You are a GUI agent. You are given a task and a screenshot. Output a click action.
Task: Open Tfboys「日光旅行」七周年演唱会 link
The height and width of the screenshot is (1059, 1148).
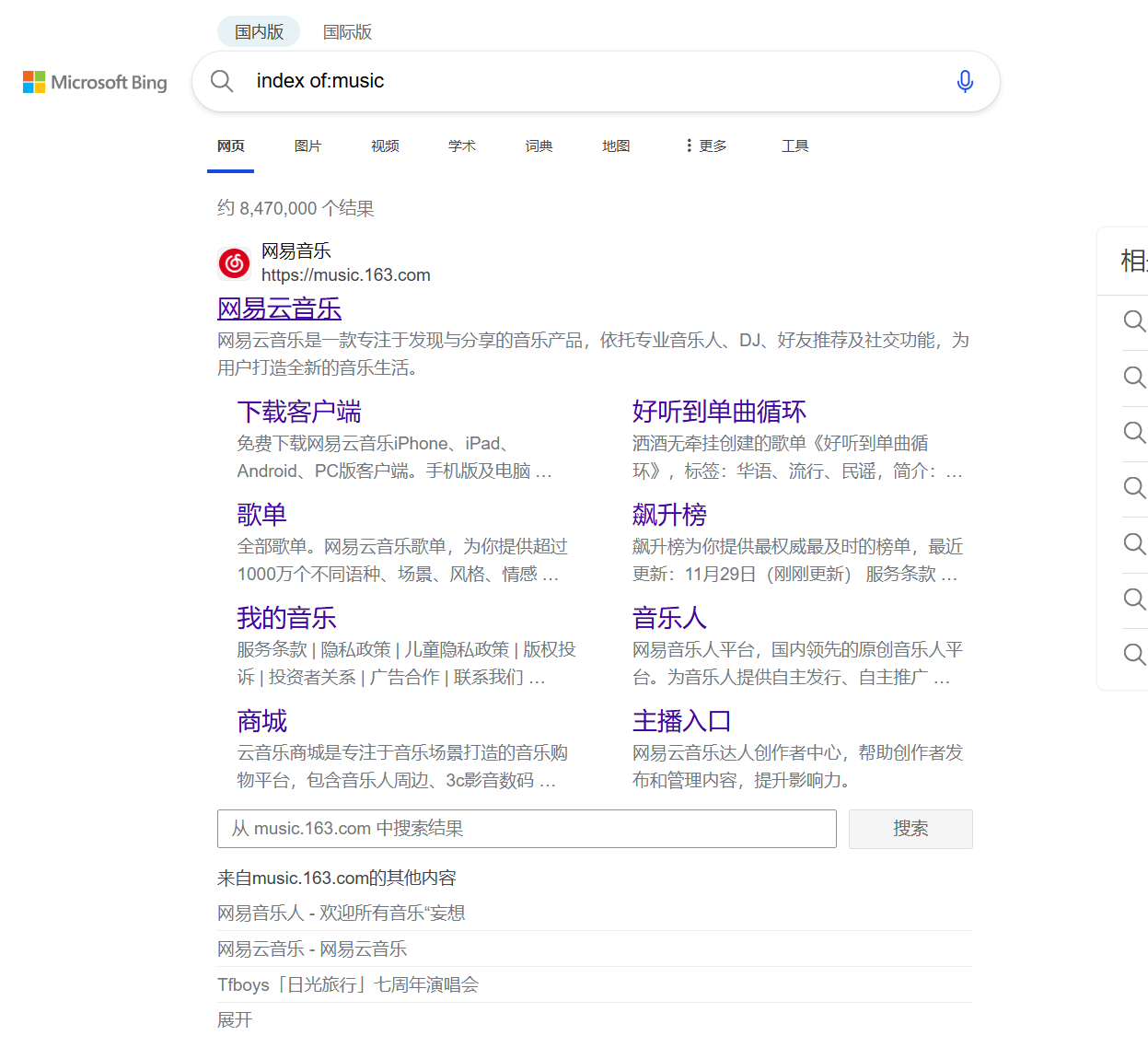click(x=348, y=984)
